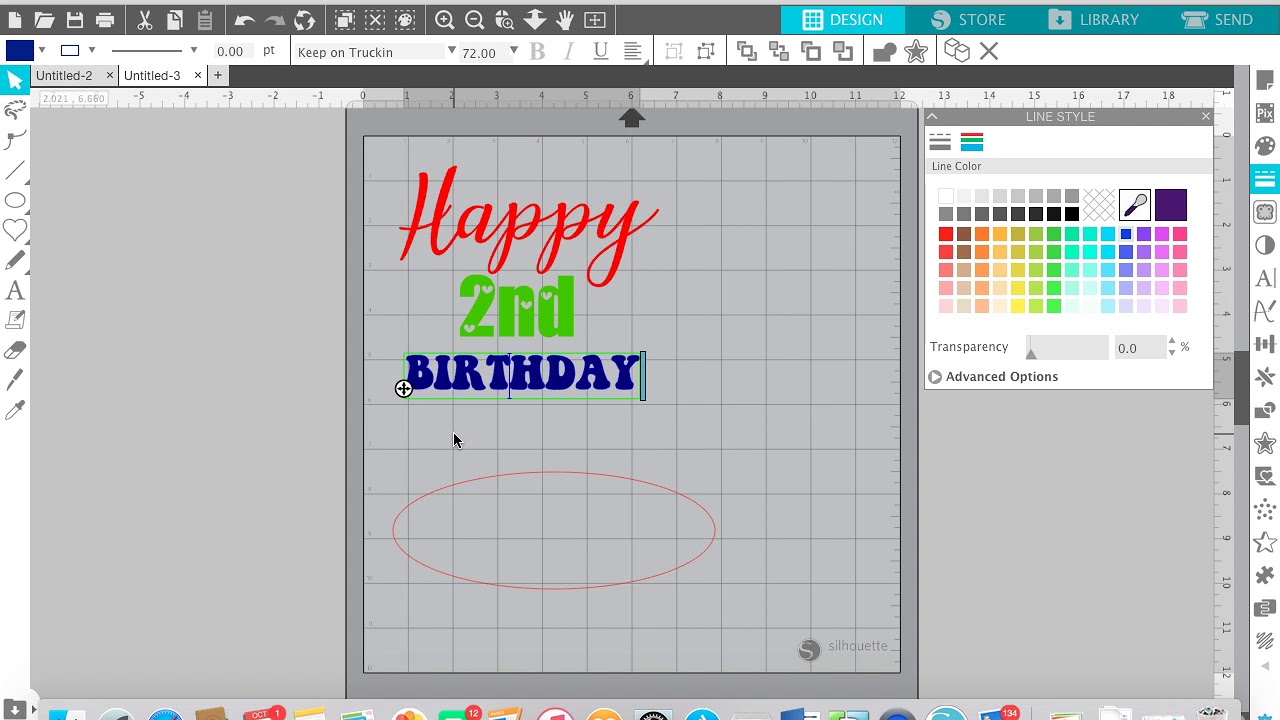1280x720 pixels.
Task: Select the Draw an Ellipse tool
Action: [x=15, y=201]
